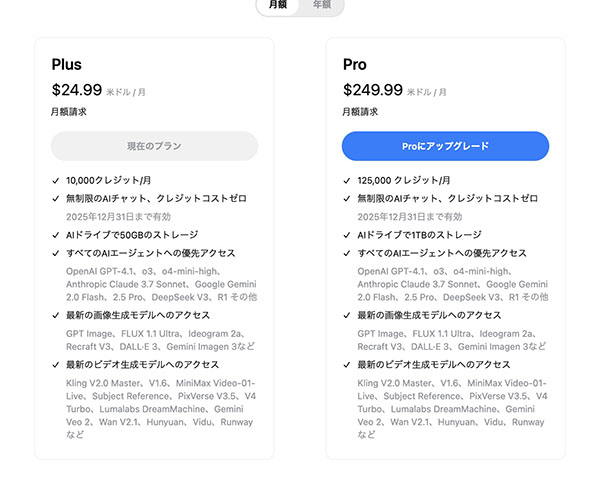Click the $249.99 price on Pro card
This screenshot has height=488, width=600.
[373, 90]
